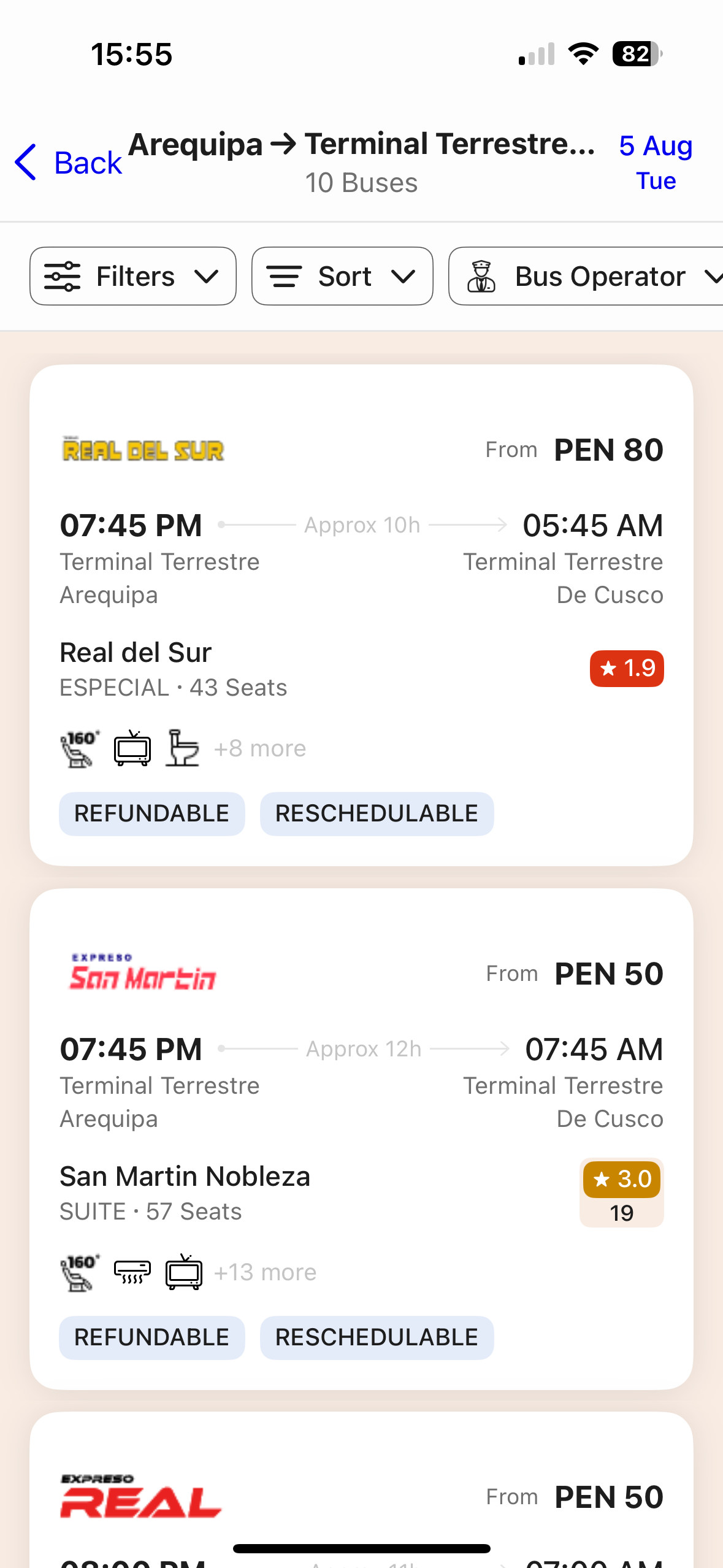This screenshot has height=1568, width=723.
Task: Show Real del Sur's +8 more amenities
Action: (x=260, y=748)
